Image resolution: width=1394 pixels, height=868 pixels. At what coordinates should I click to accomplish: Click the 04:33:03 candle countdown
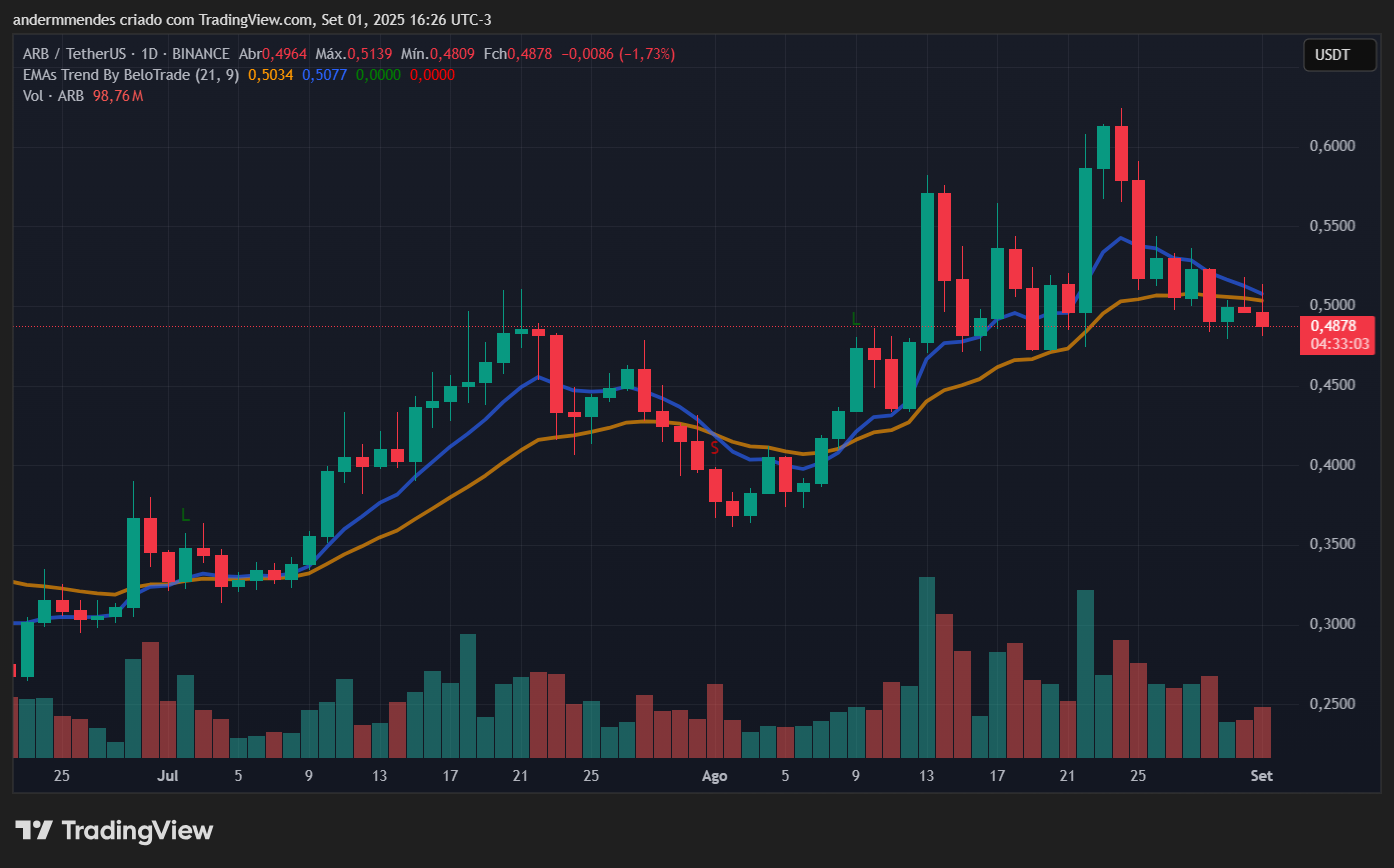[1340, 343]
